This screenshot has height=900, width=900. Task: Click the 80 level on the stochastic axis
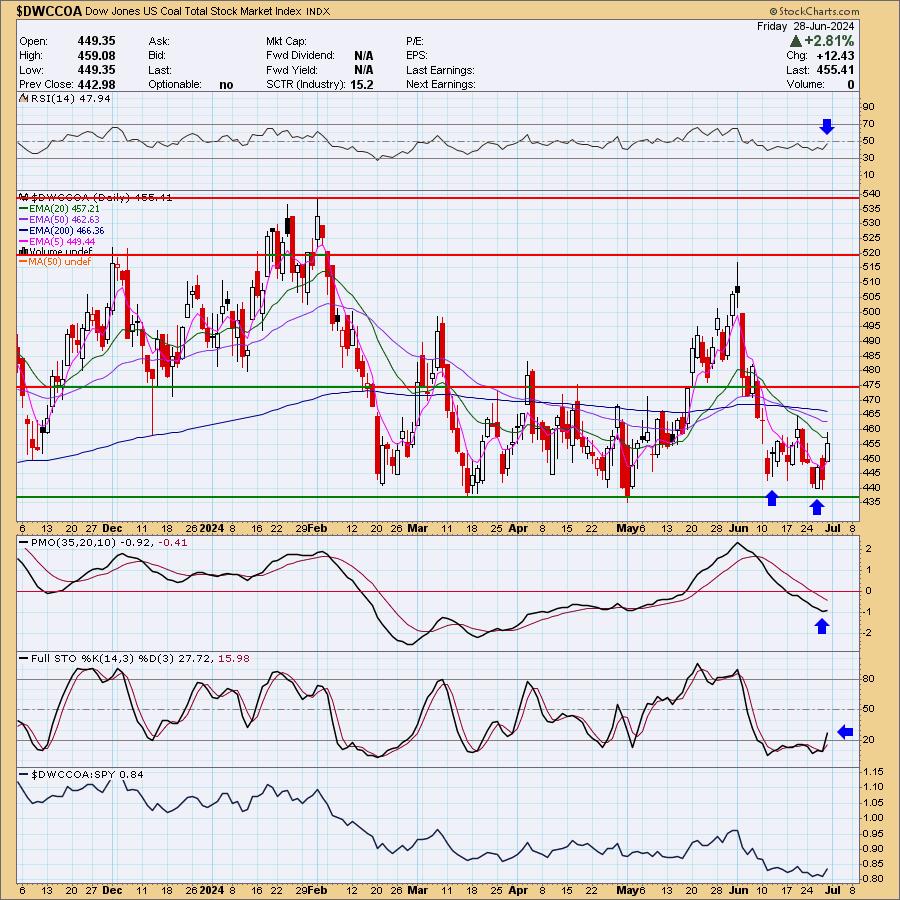pyautogui.click(x=868, y=679)
